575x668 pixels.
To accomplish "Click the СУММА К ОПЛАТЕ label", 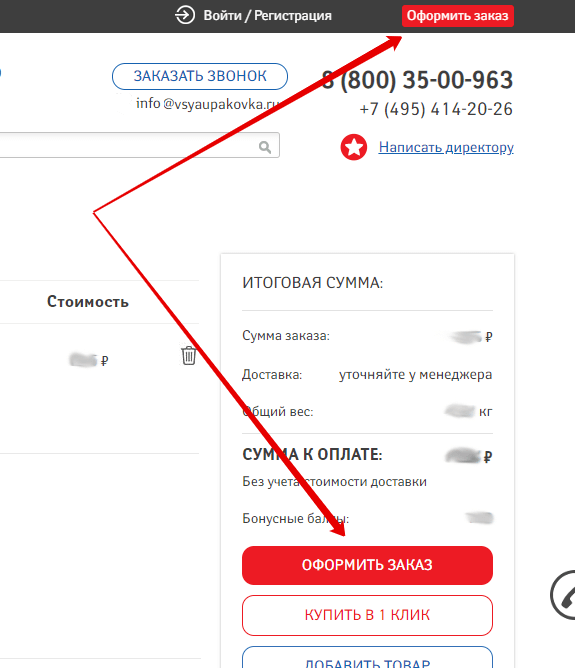I will pyautogui.click(x=312, y=455).
